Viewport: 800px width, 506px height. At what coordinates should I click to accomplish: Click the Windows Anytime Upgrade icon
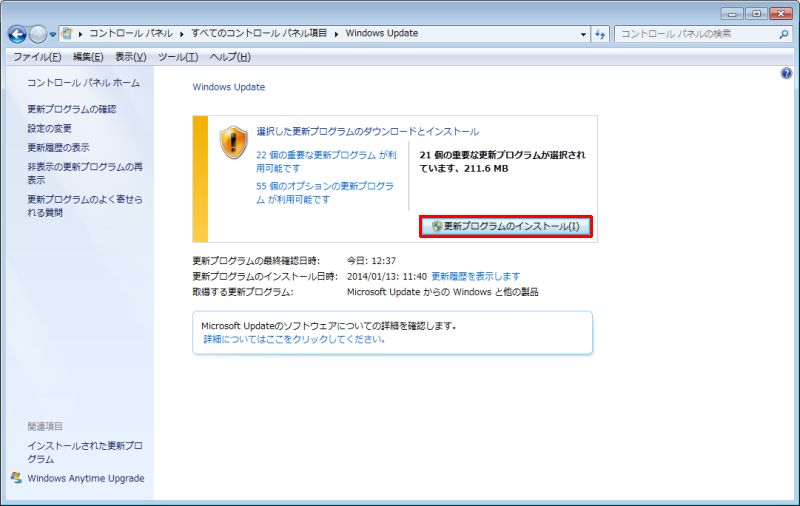[17, 478]
